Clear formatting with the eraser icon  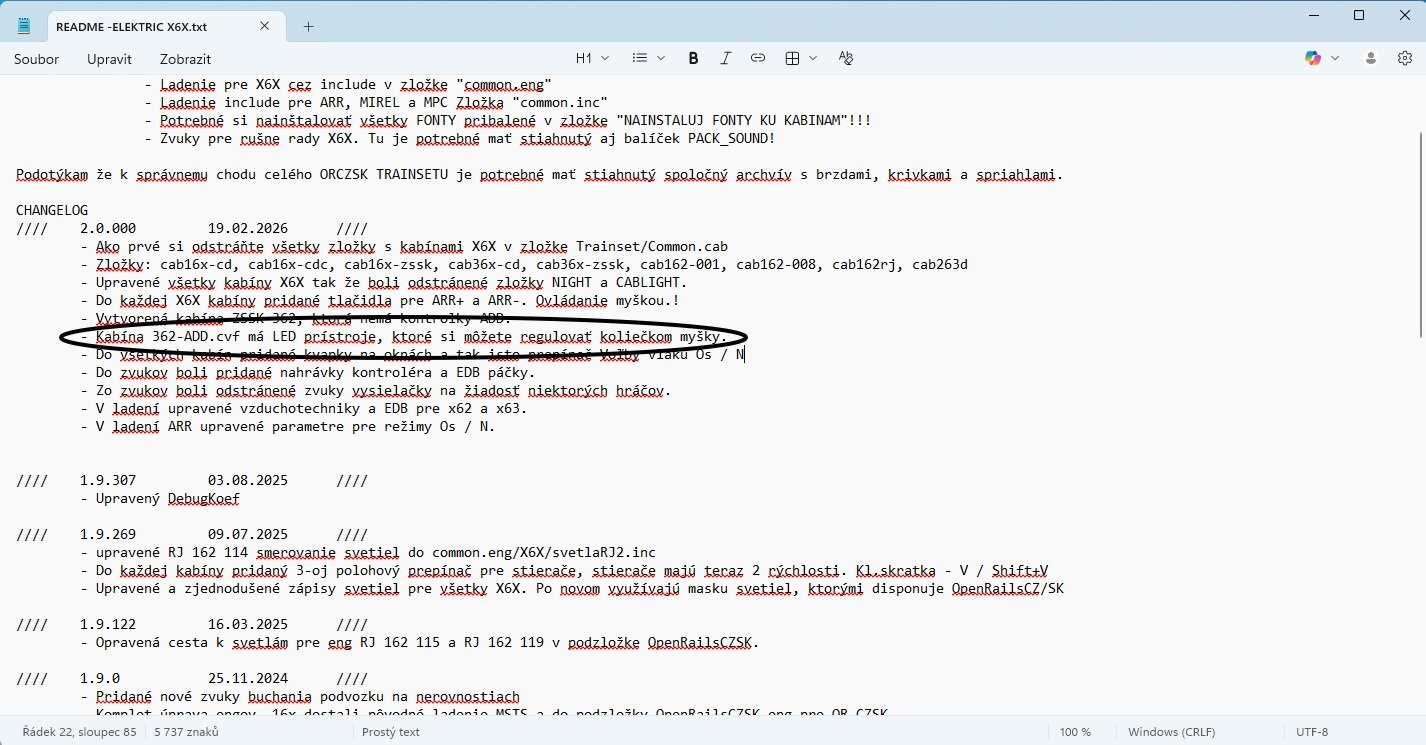coord(846,59)
